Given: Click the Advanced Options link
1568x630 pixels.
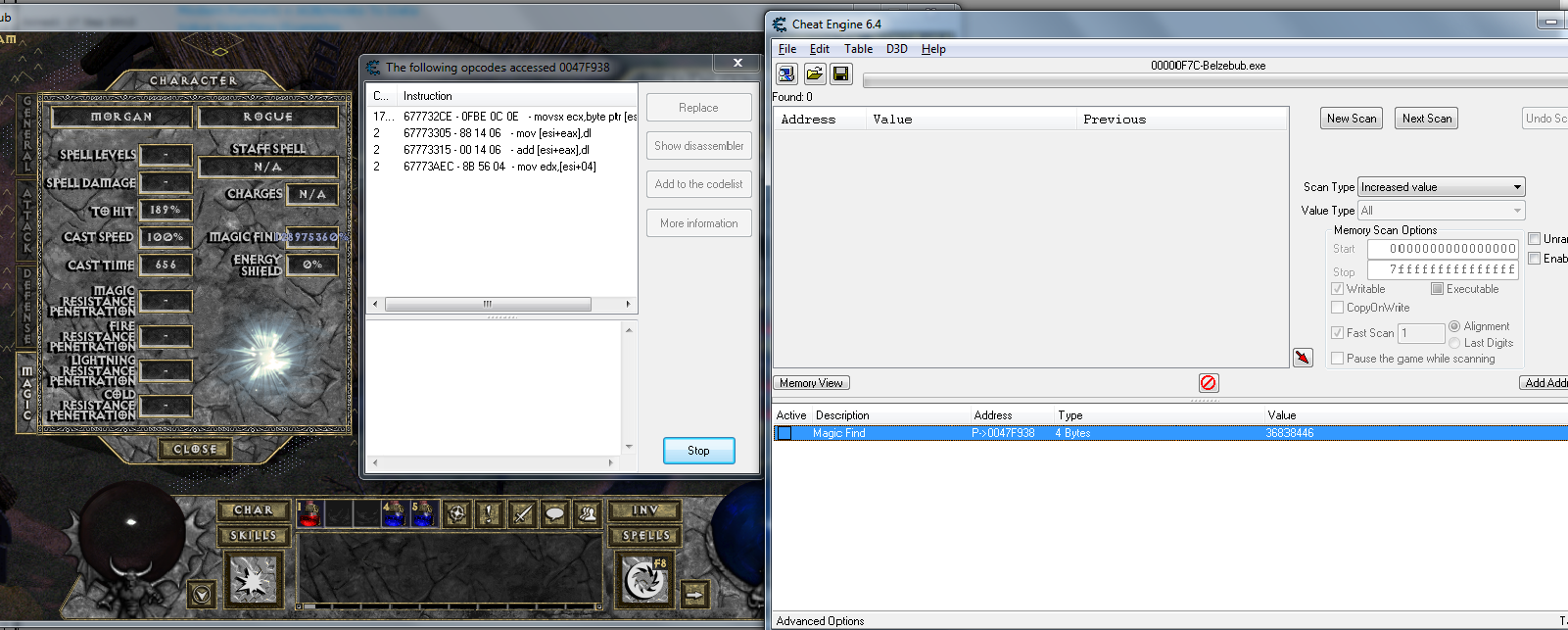Looking at the screenshot, I should point(820,621).
